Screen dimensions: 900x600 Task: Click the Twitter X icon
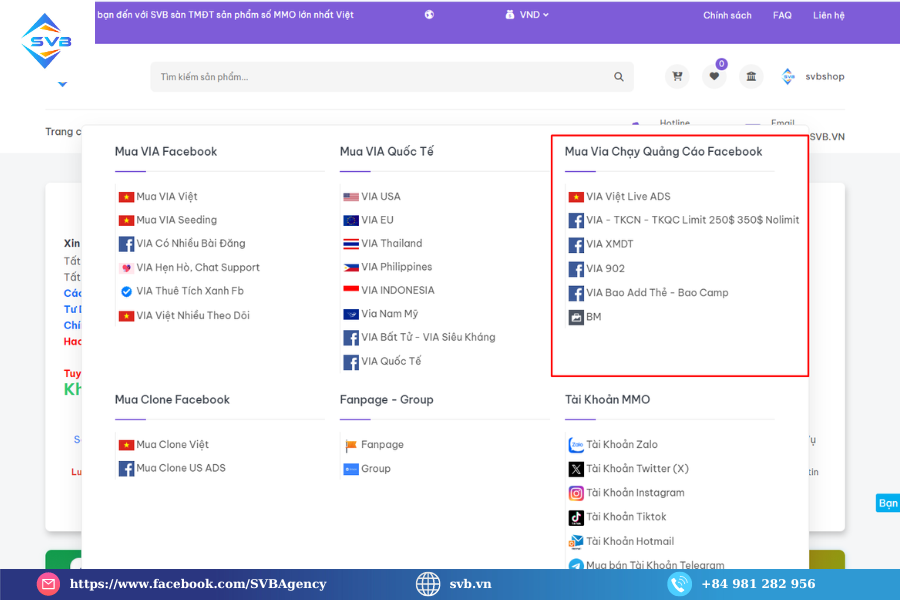tap(576, 469)
